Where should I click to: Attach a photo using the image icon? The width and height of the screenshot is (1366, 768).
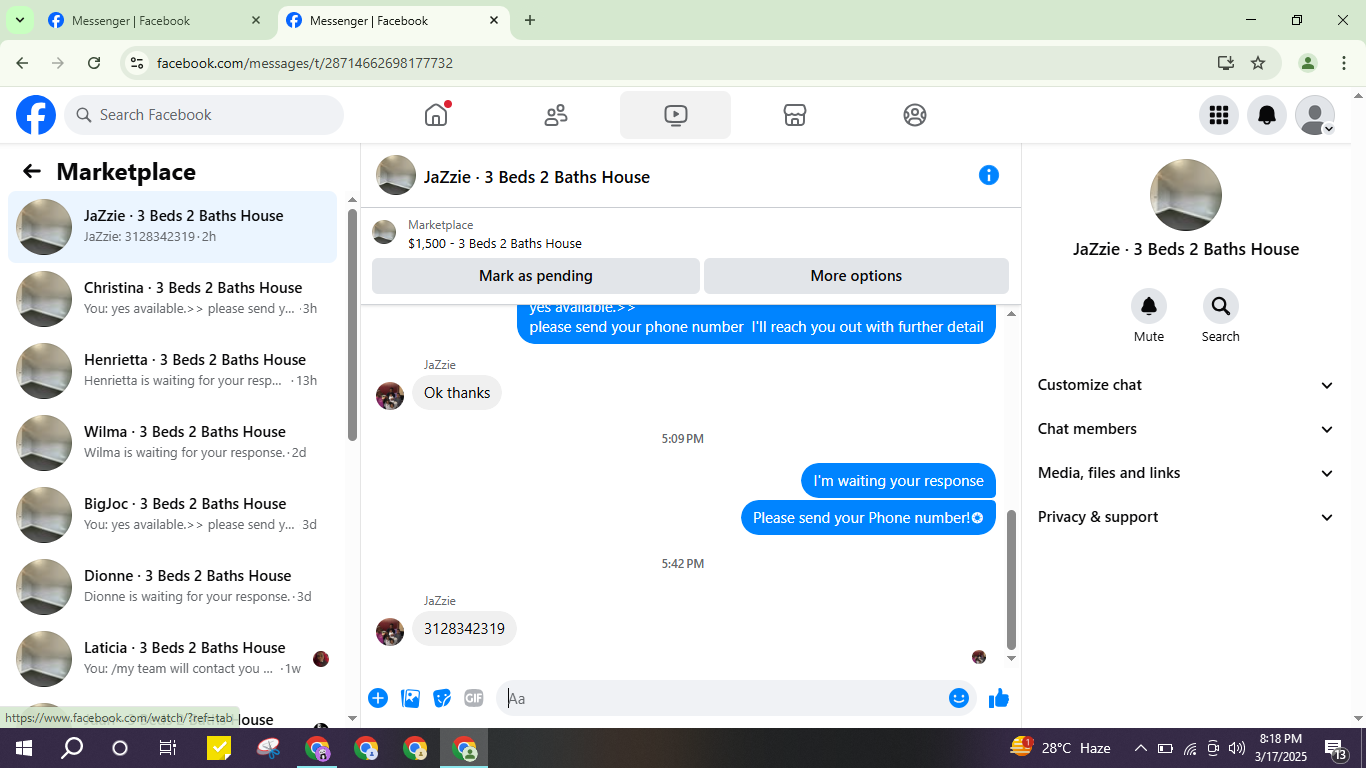tap(410, 698)
